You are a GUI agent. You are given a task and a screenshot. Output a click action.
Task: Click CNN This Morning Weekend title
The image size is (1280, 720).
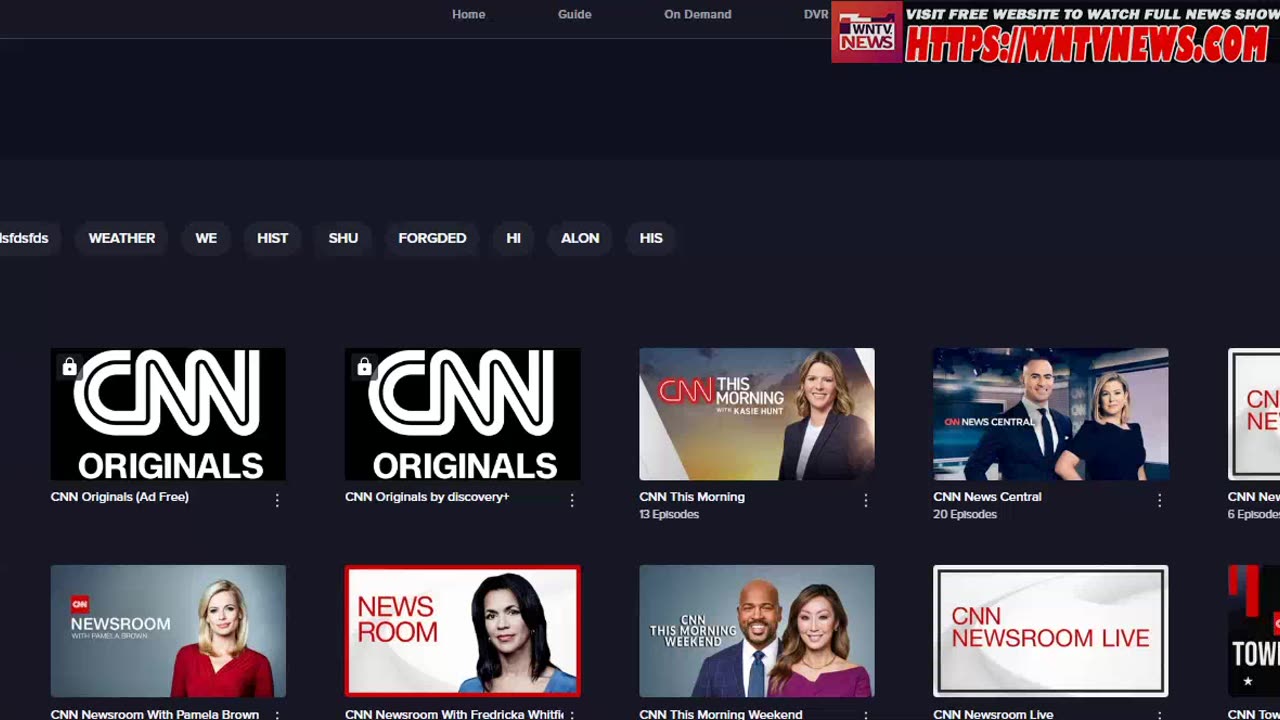(x=721, y=714)
